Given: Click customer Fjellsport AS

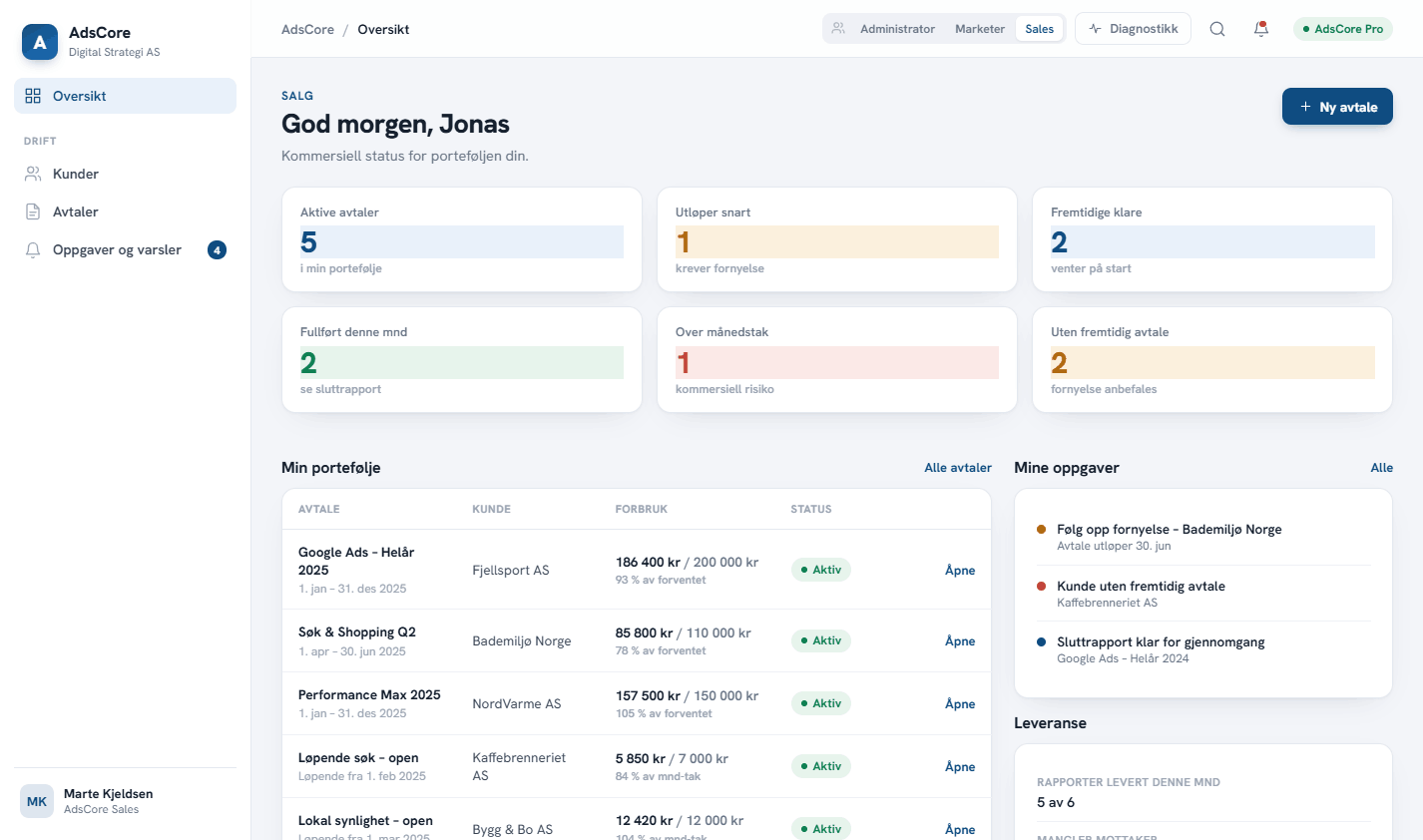Looking at the screenshot, I should tap(511, 571).
